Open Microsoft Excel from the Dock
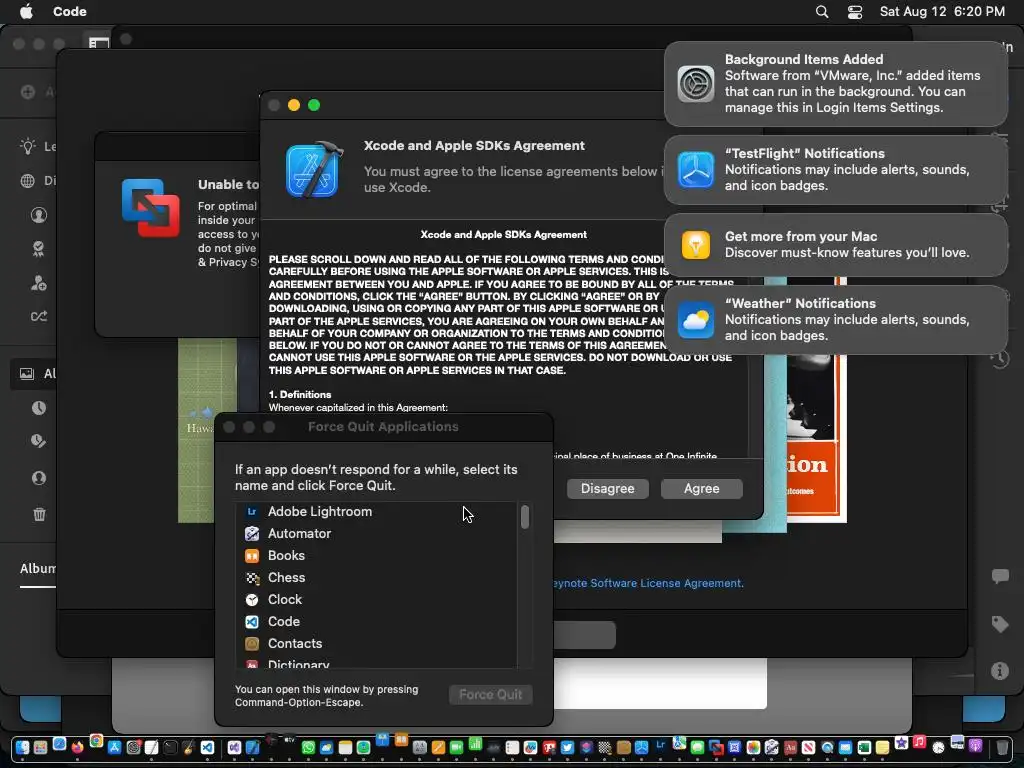Screen dimensions: 1024x768 coord(864,748)
